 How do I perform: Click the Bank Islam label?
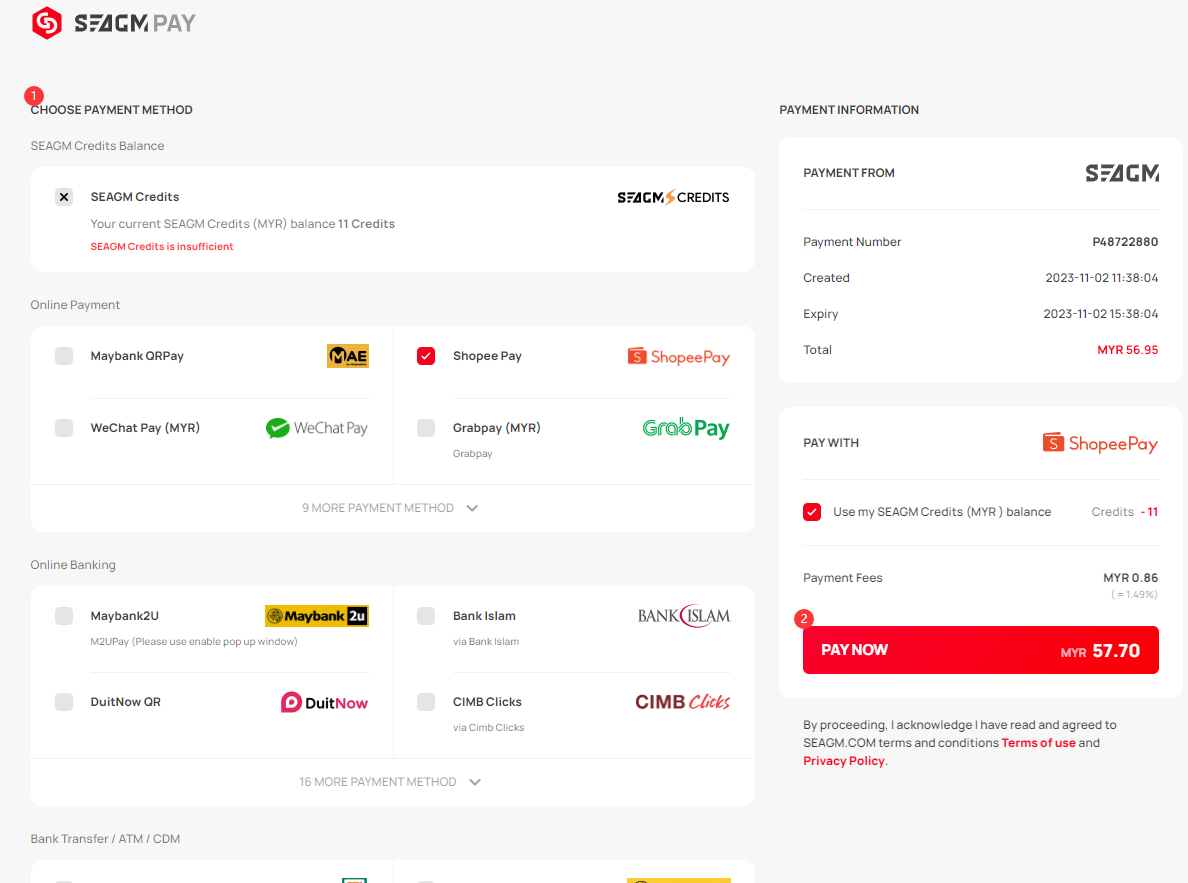[484, 616]
